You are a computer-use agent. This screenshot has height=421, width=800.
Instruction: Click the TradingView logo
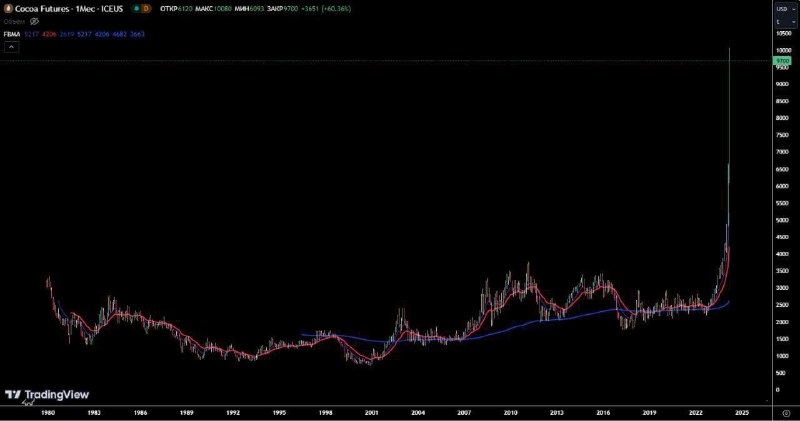(47, 394)
